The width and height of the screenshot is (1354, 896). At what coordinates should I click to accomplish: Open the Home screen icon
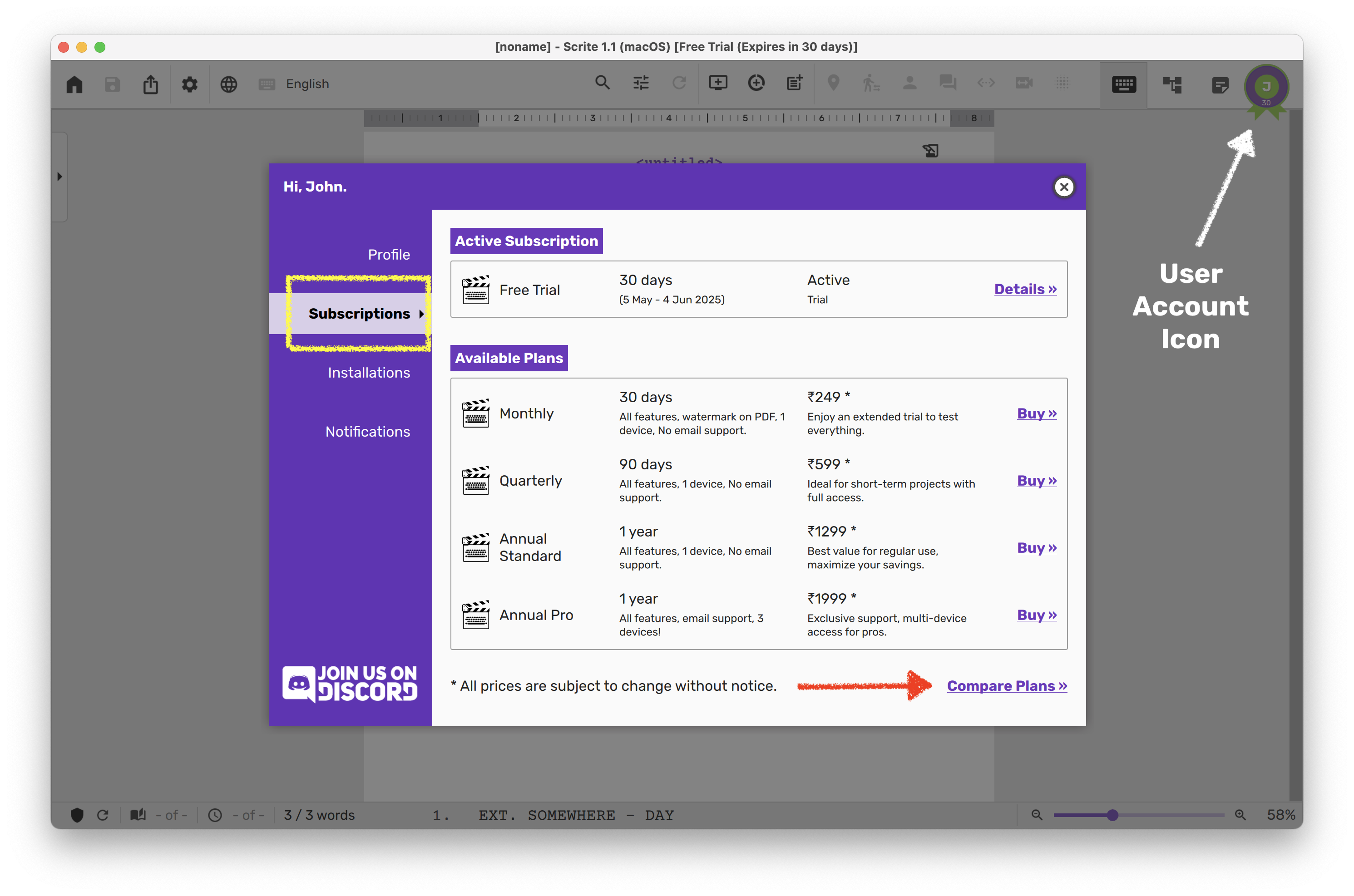point(74,84)
